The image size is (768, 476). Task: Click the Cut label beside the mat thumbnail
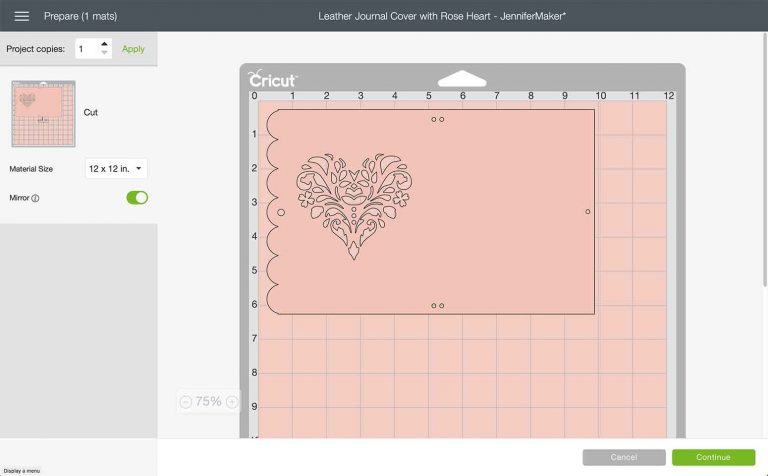point(91,113)
